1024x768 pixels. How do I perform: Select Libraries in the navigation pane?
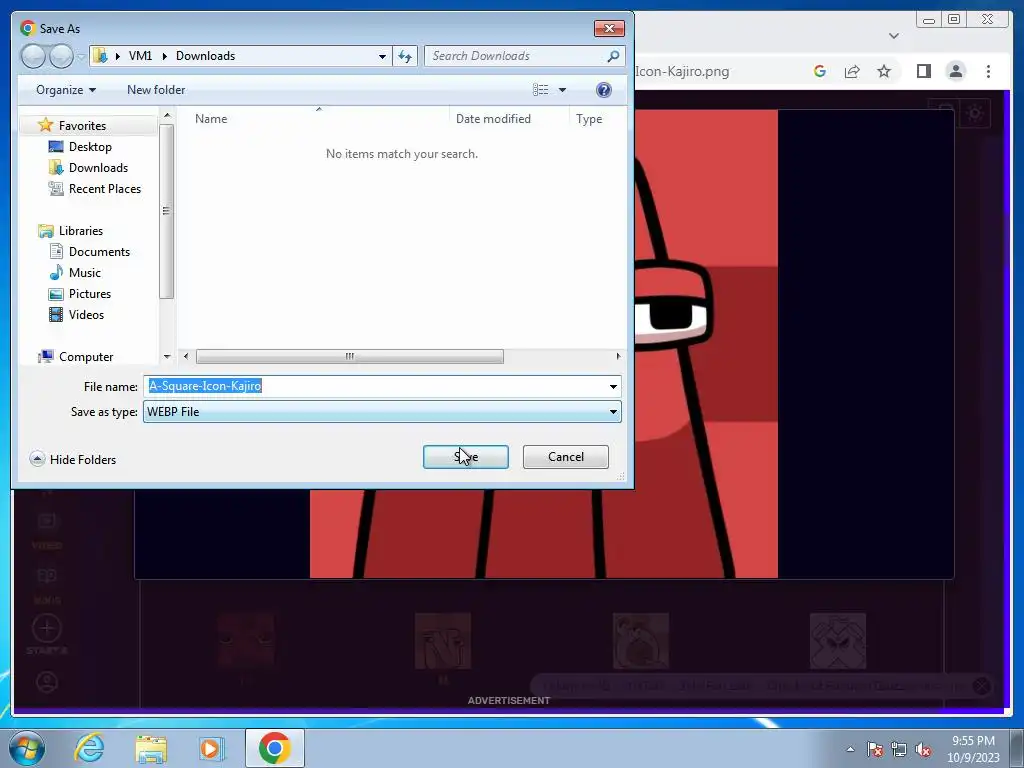click(x=80, y=231)
